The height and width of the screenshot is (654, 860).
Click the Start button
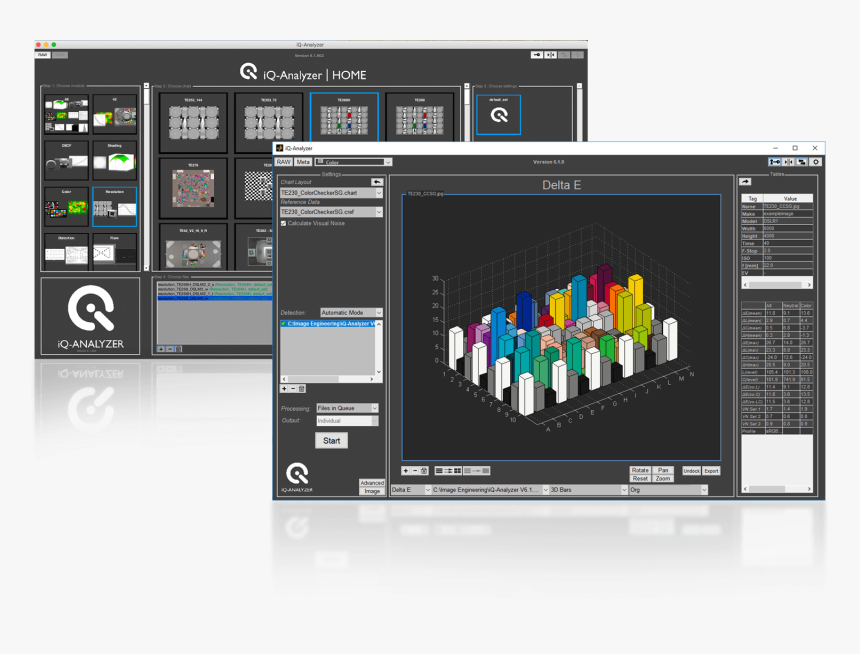point(331,441)
